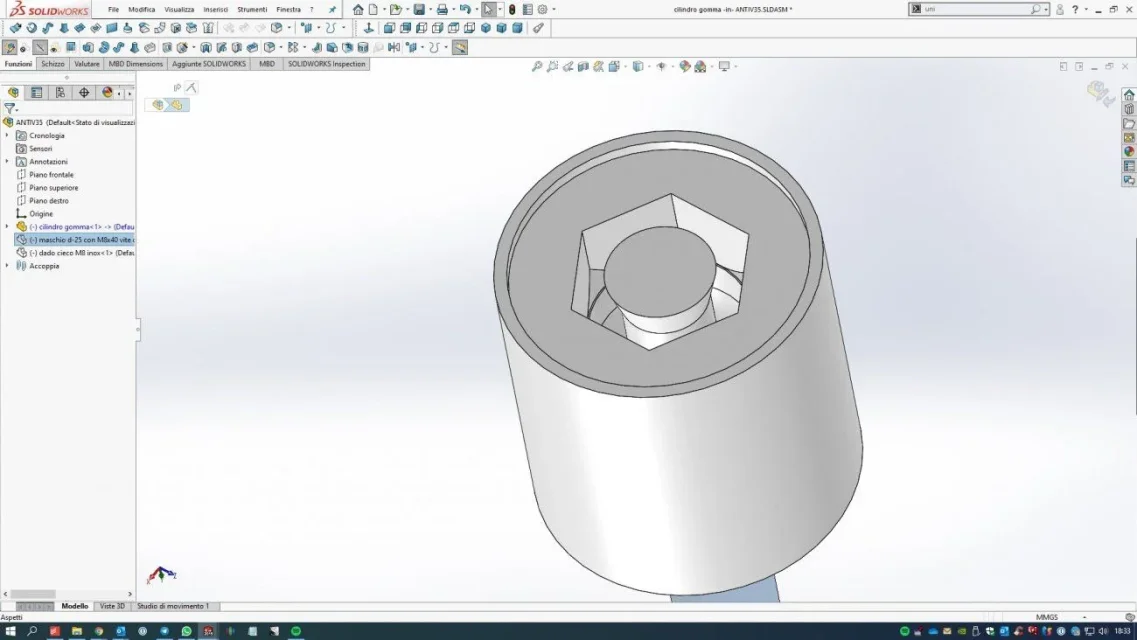1137x640 pixels.
Task: Toggle the select arrow cursor tool
Action: click(x=489, y=9)
